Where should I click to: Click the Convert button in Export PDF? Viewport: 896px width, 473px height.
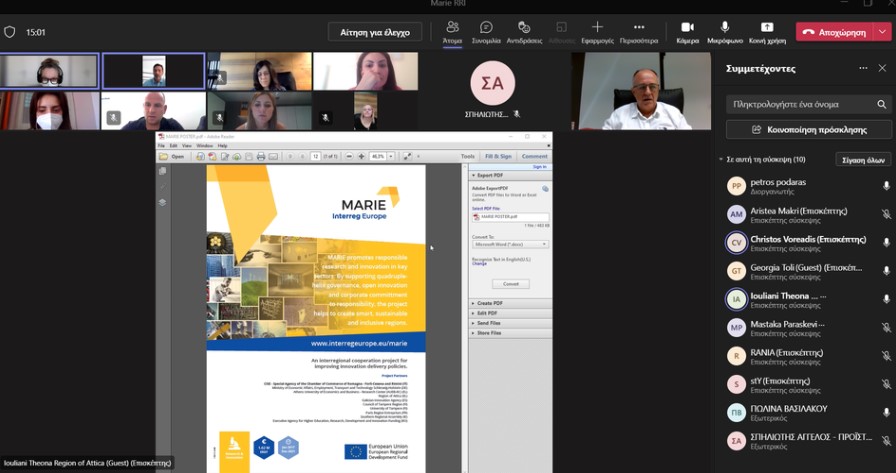(511, 284)
